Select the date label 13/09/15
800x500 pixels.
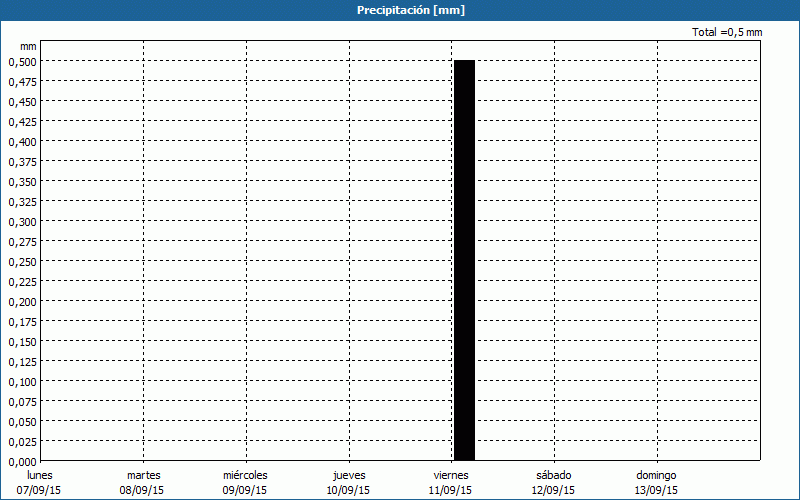point(657,490)
